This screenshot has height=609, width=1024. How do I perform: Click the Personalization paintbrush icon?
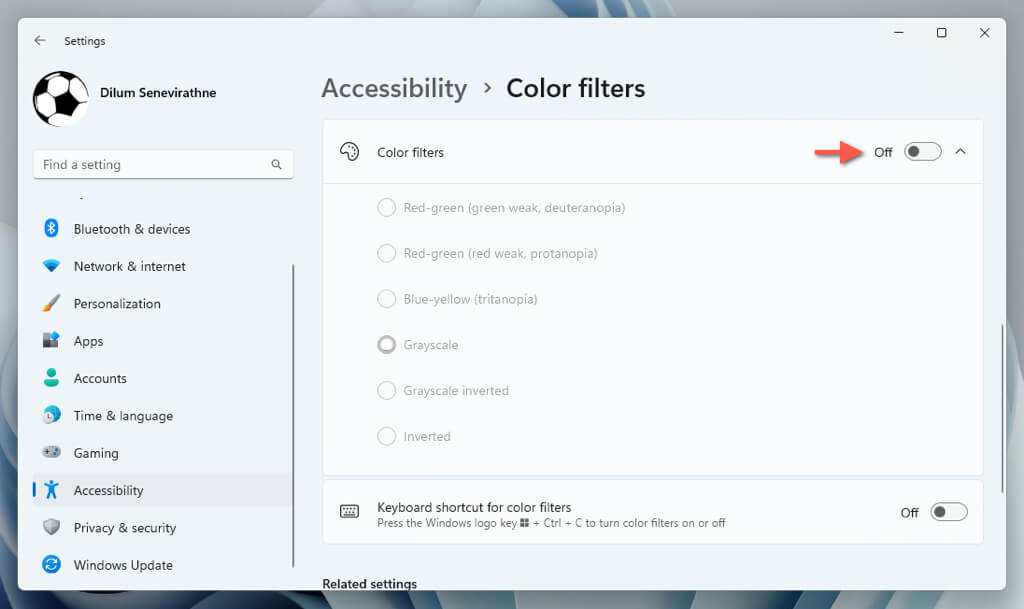(52, 303)
